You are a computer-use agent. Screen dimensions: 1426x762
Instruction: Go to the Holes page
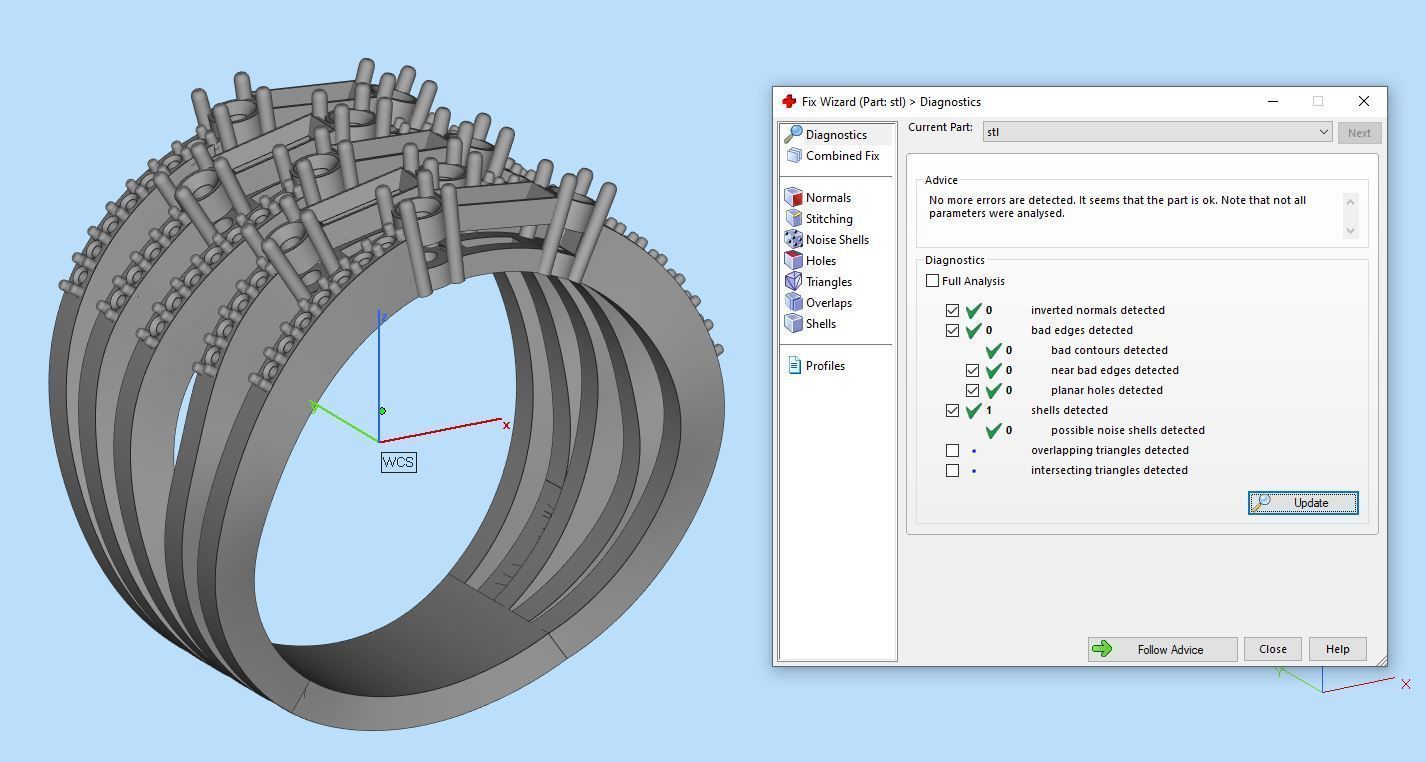point(821,261)
